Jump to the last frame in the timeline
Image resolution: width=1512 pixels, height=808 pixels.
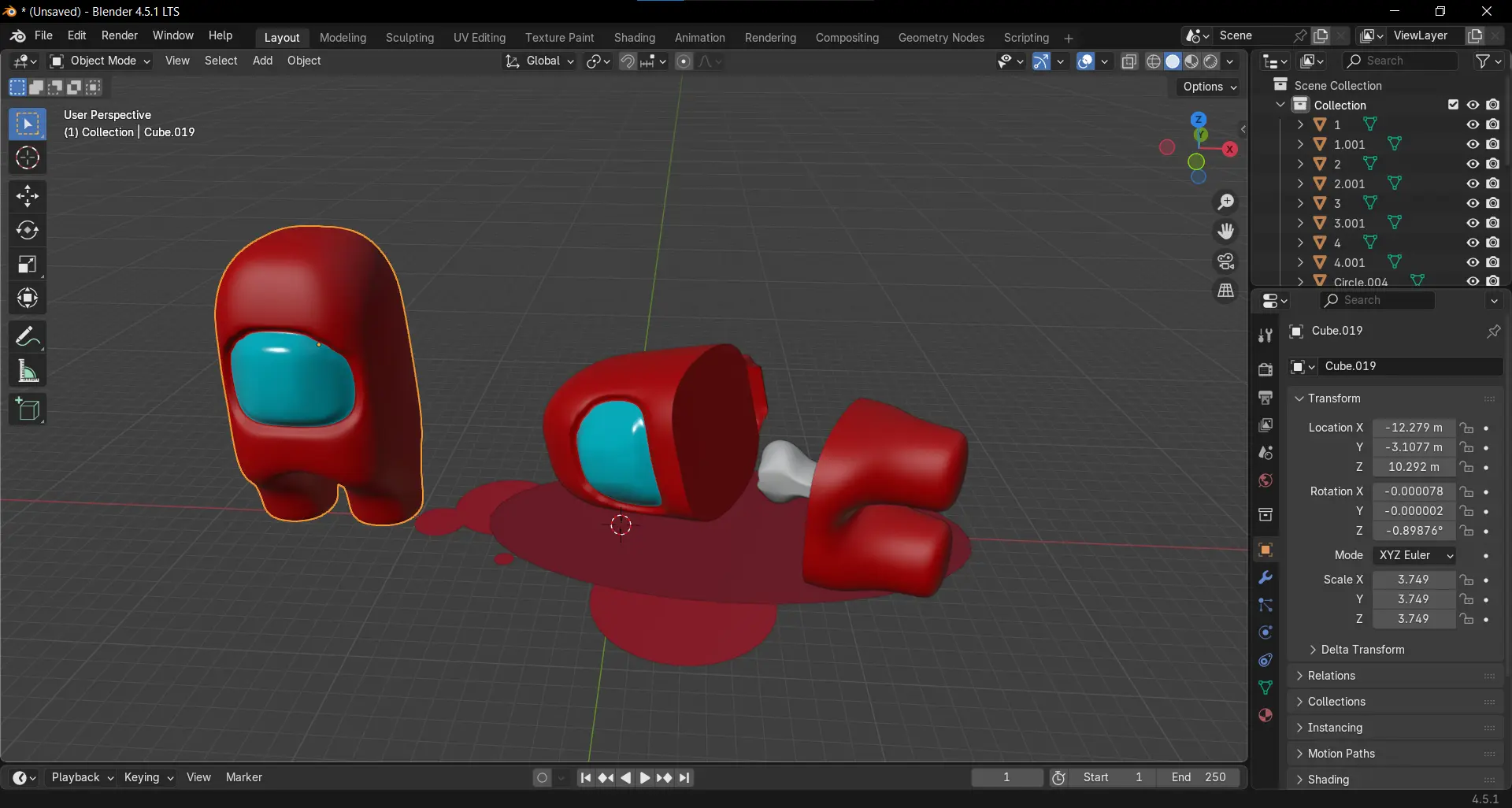(x=685, y=777)
